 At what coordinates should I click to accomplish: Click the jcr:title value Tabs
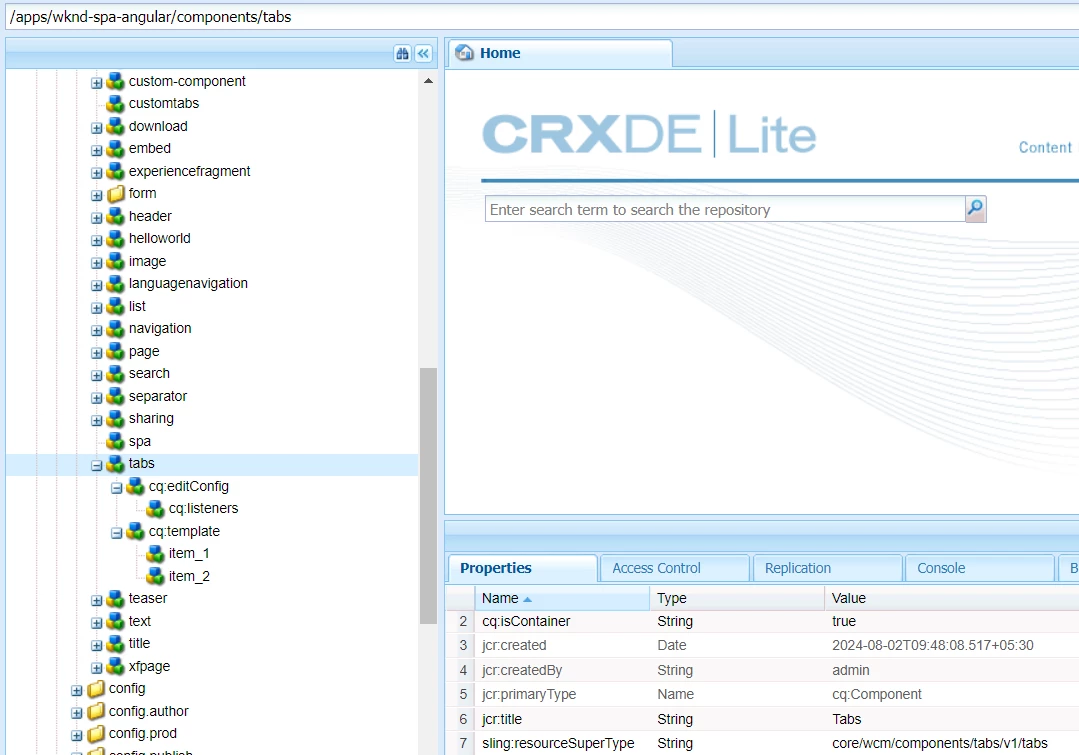[x=846, y=719]
